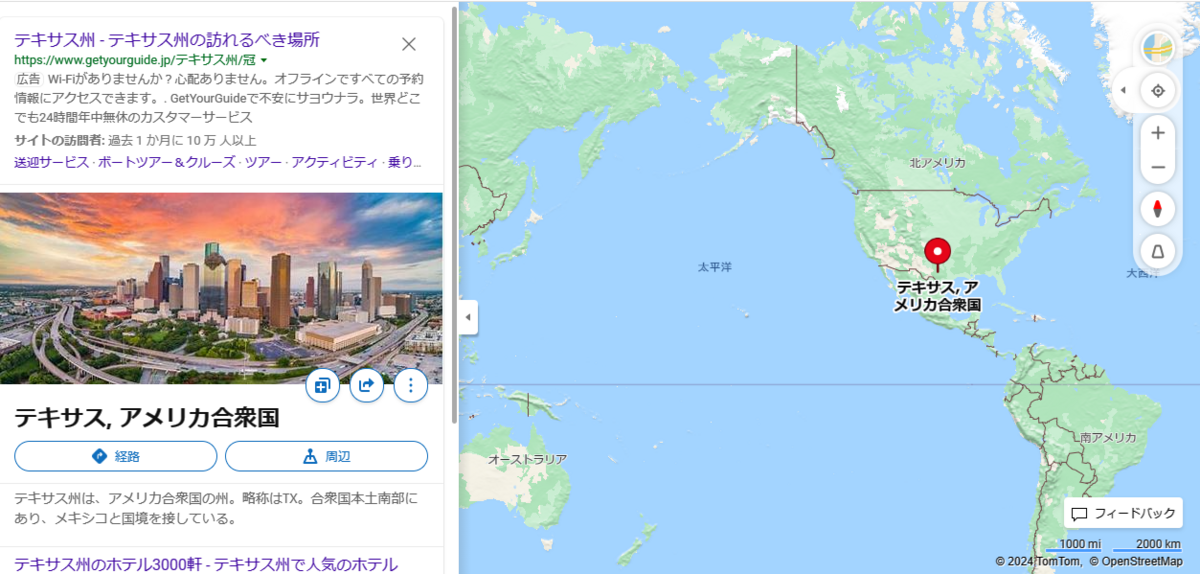Image resolution: width=1200 pixels, height=574 pixels.
Task: Collapse the left info panel arrow
Action: point(468,318)
